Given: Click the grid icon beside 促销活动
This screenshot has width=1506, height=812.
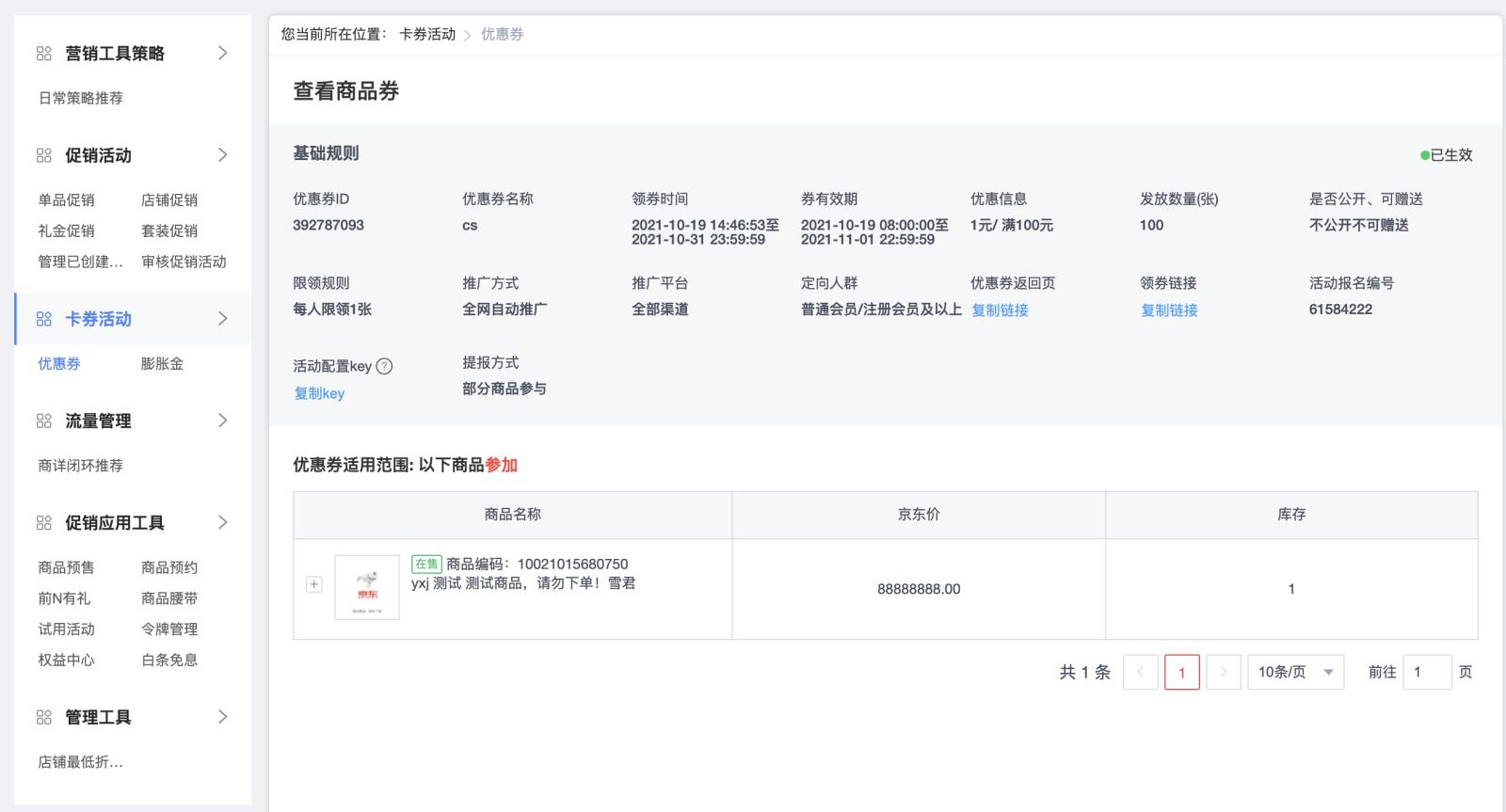Looking at the screenshot, I should [x=44, y=155].
